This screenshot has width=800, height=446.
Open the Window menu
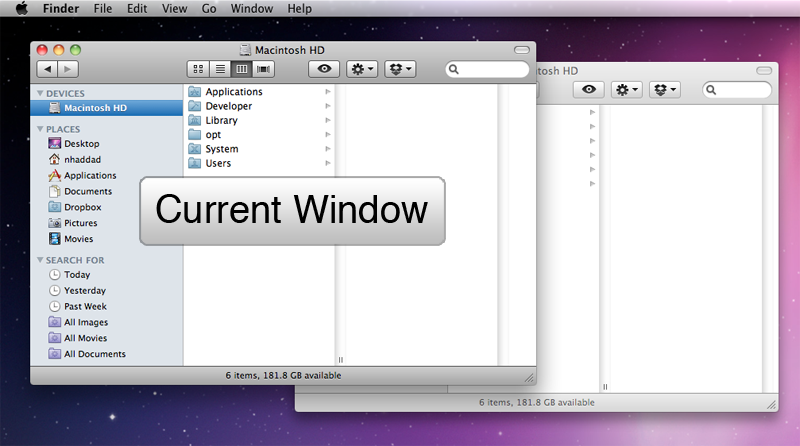tap(252, 9)
